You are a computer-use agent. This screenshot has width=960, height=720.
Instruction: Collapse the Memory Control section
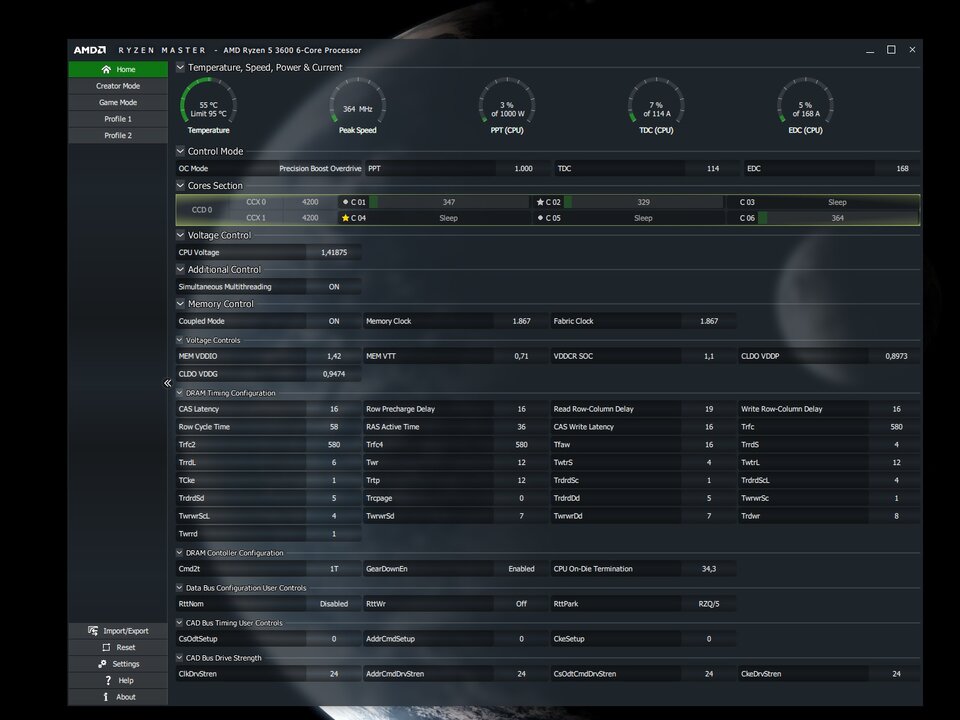pyautogui.click(x=180, y=303)
